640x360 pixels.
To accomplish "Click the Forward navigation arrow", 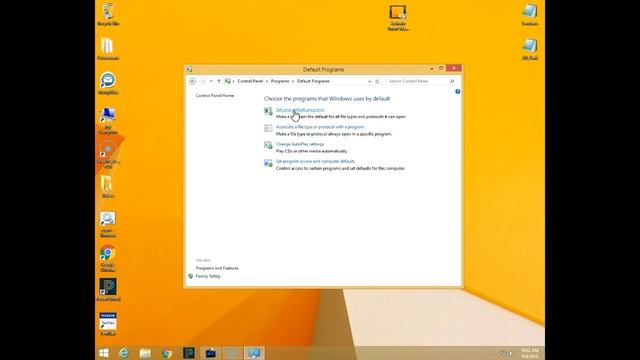I will pyautogui.click(x=203, y=81).
